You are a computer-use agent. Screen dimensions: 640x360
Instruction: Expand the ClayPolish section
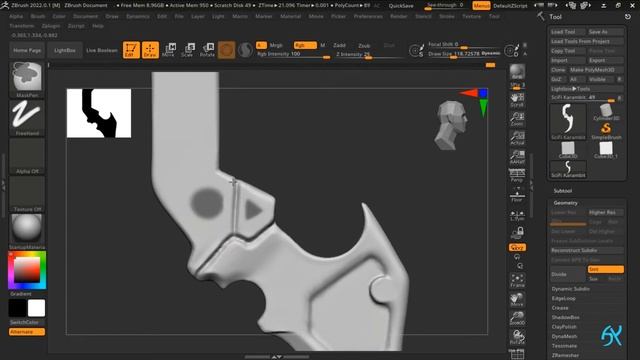(x=564, y=327)
